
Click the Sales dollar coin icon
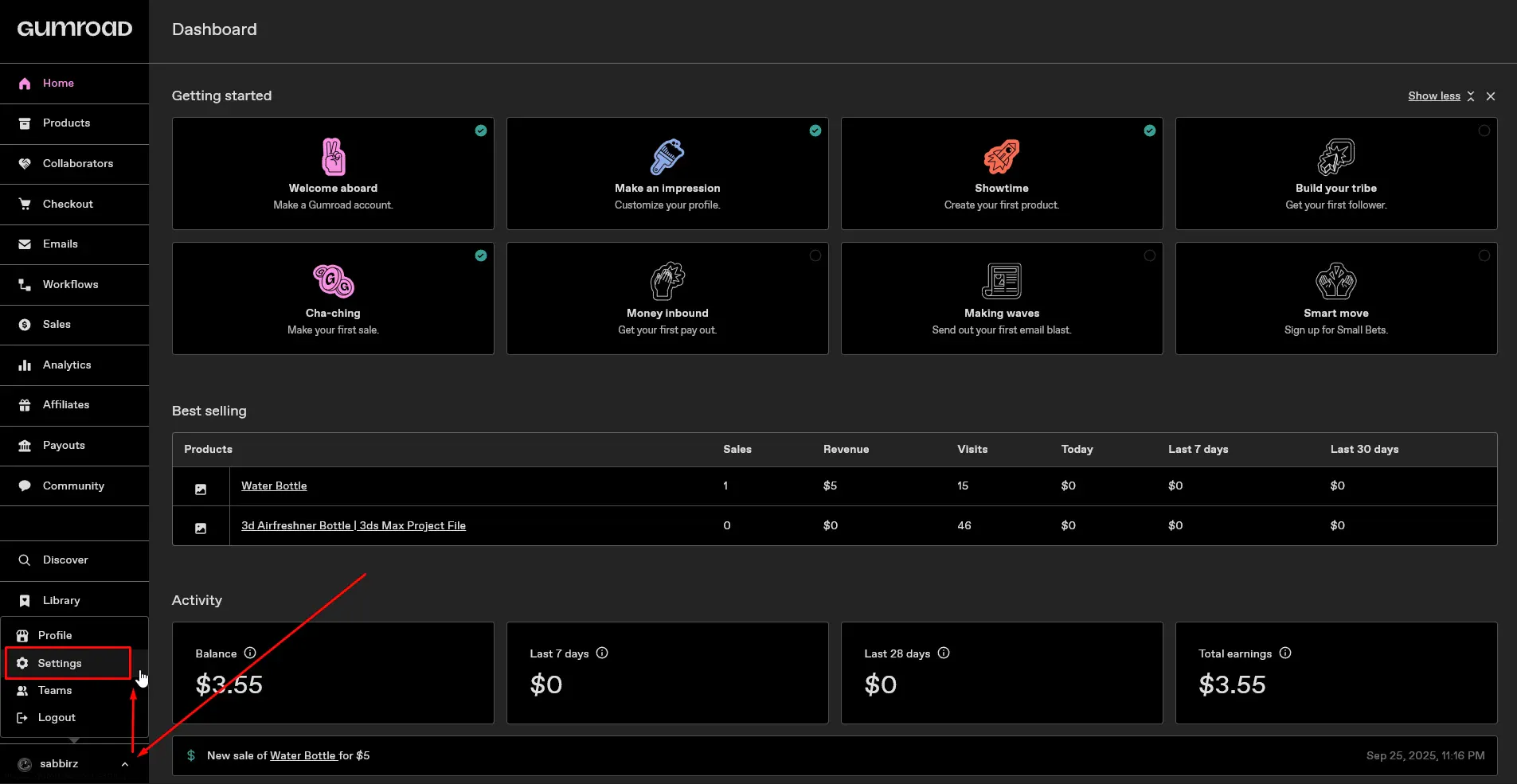(25, 325)
